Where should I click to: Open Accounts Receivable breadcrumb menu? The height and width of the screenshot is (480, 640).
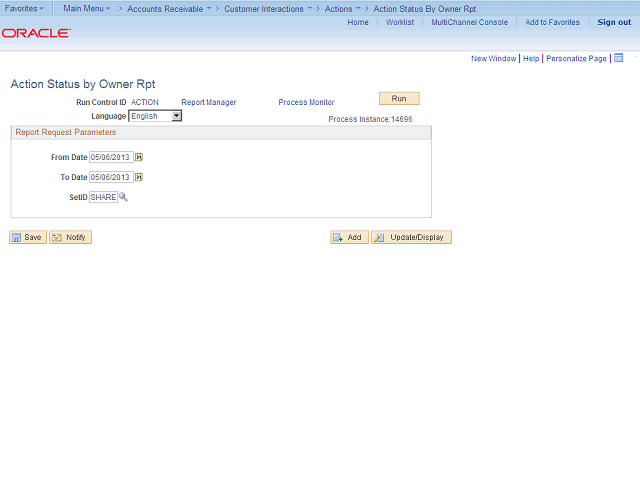[169, 9]
